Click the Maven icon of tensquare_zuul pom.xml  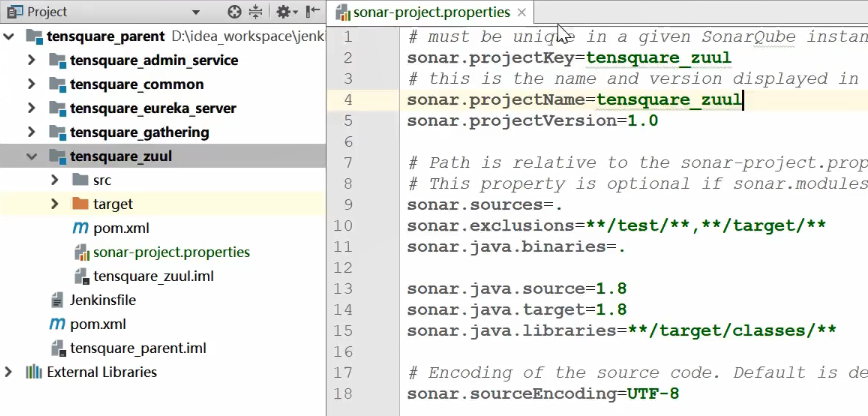pyautogui.click(x=81, y=228)
